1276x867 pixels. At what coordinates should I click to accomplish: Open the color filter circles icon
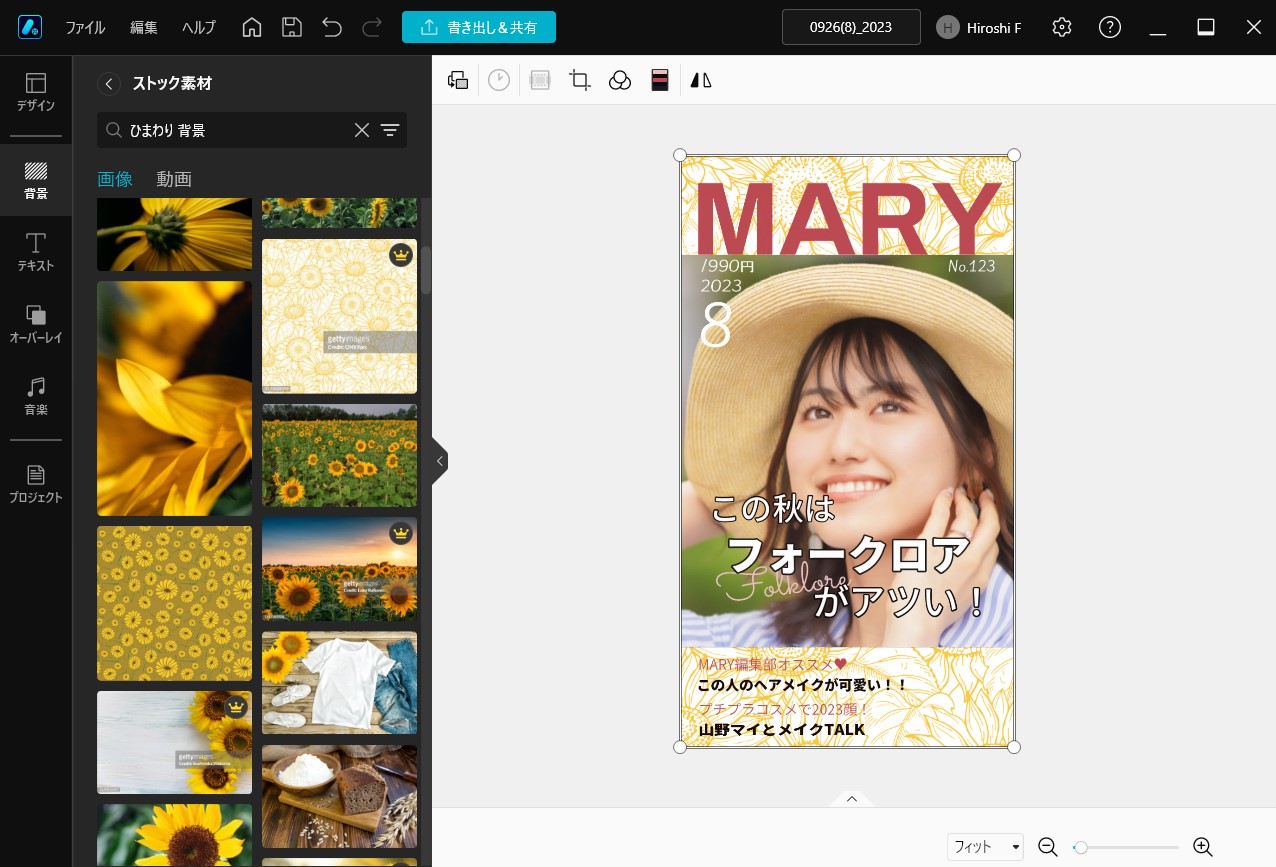point(620,81)
